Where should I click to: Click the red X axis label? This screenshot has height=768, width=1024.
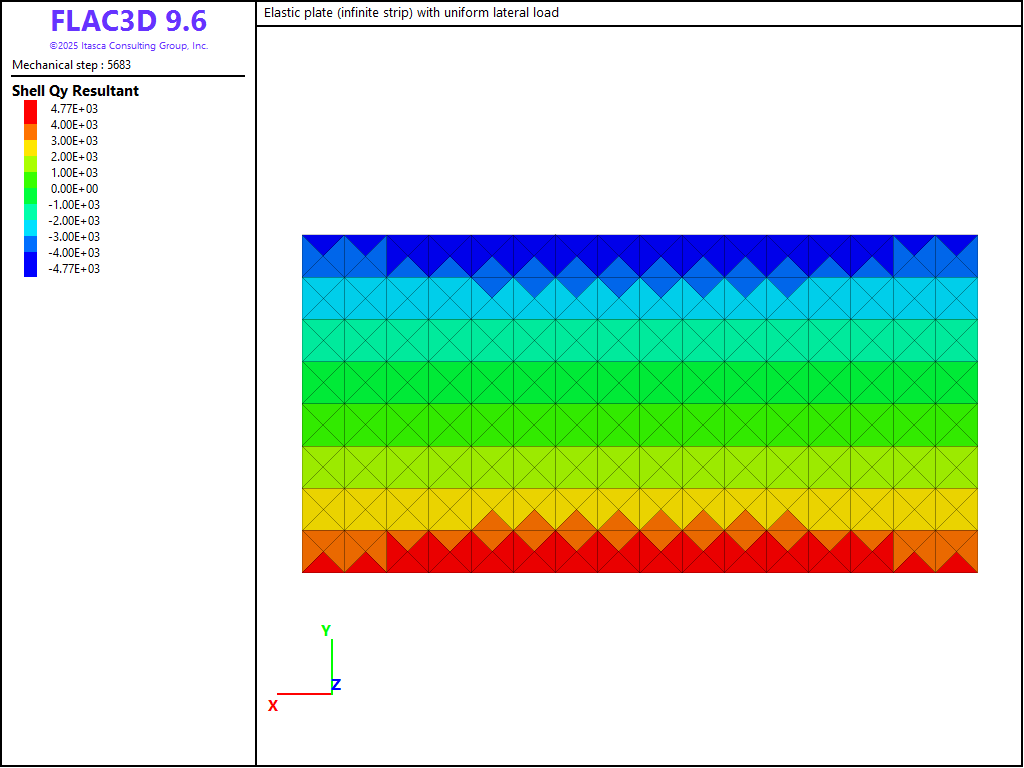pyautogui.click(x=272, y=706)
